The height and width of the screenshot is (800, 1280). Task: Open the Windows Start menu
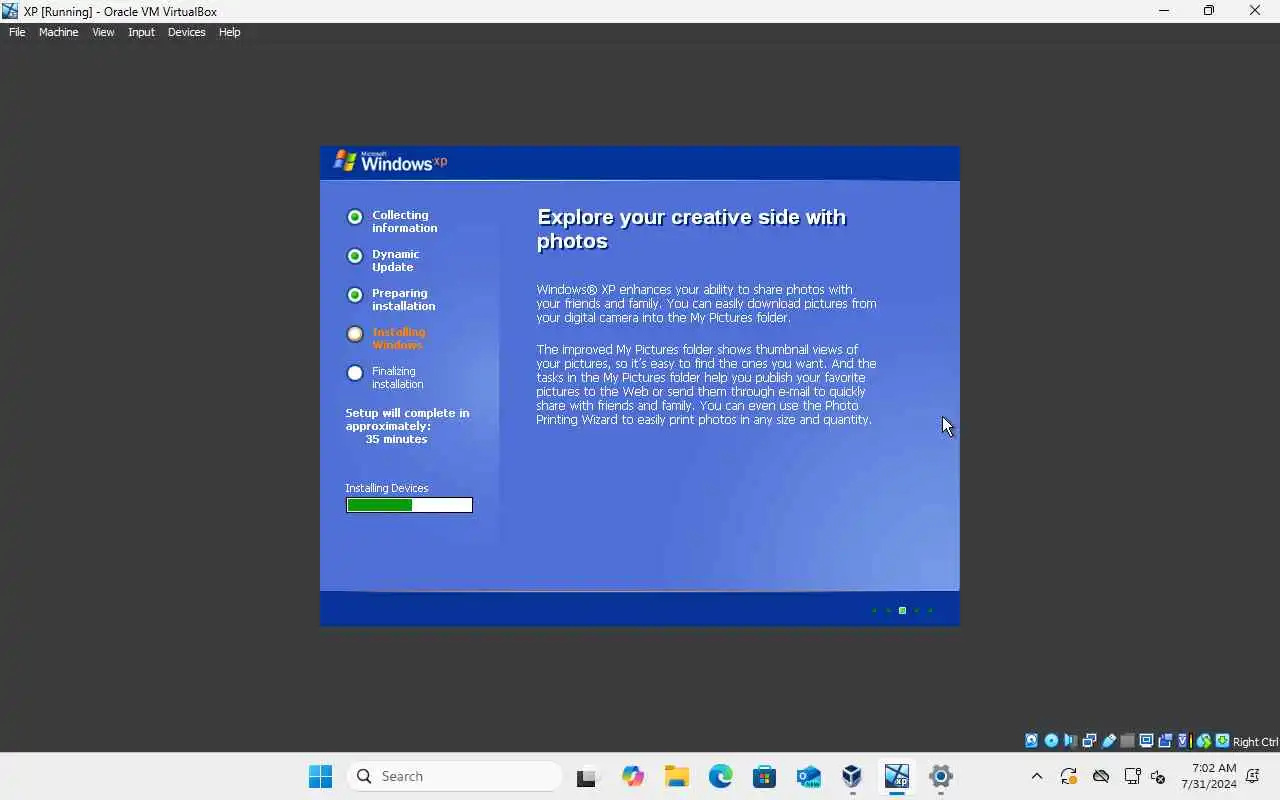point(320,776)
